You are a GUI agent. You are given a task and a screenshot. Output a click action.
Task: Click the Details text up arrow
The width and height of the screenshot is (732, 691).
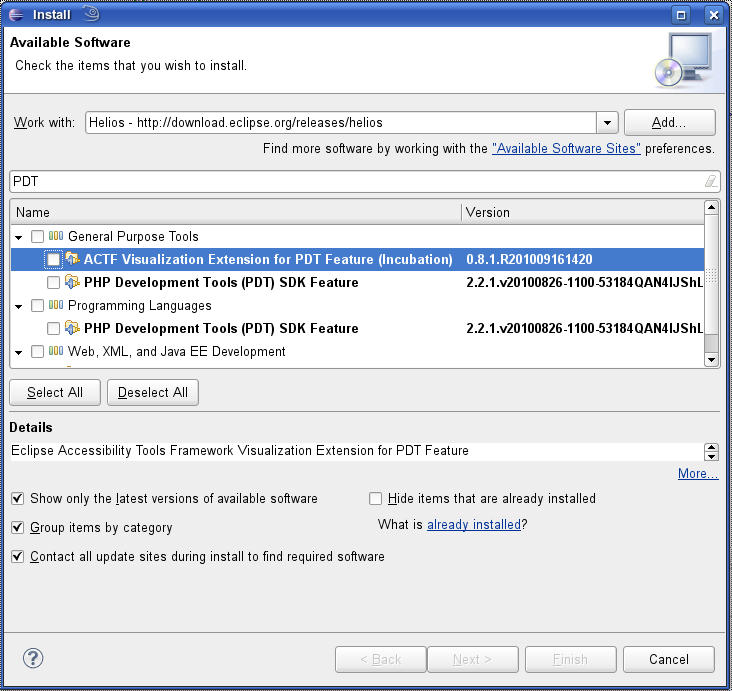pos(711,447)
